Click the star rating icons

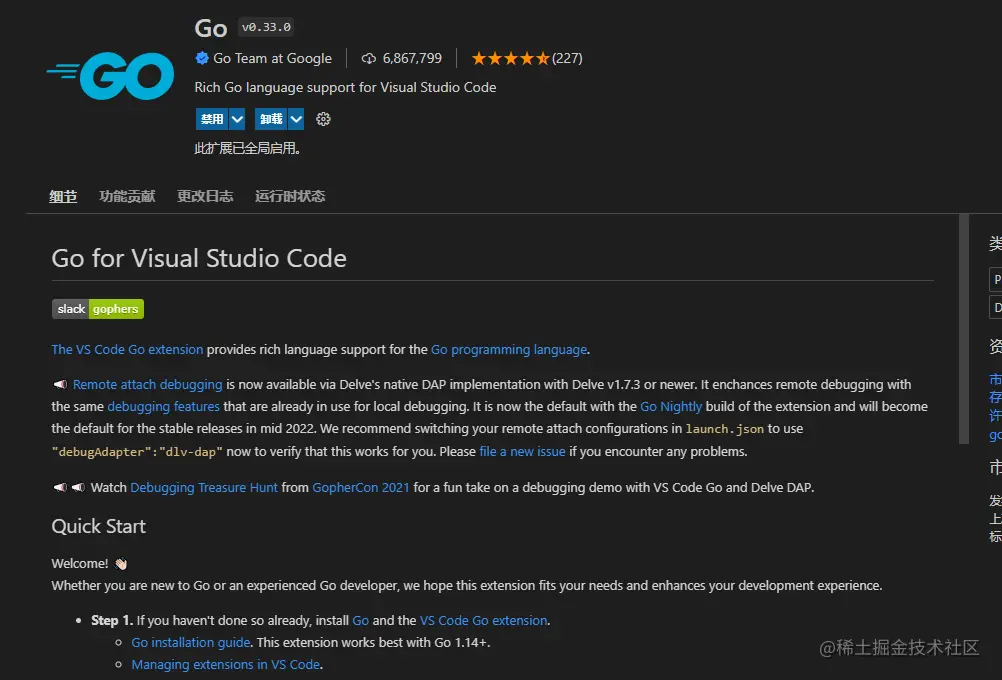510,58
